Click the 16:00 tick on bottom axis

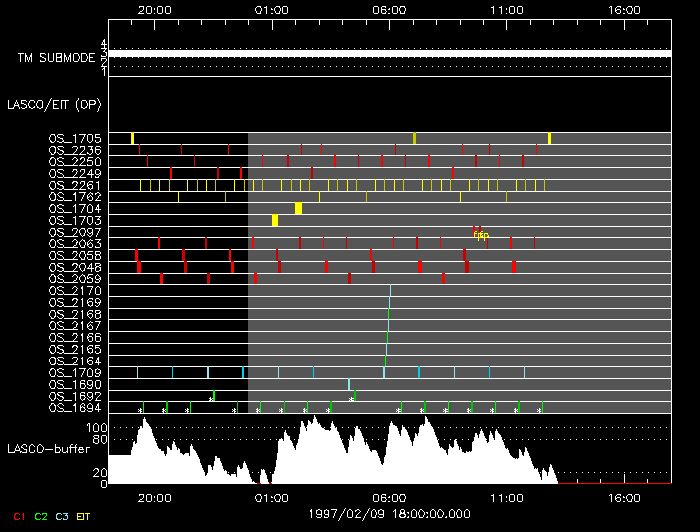(624, 496)
